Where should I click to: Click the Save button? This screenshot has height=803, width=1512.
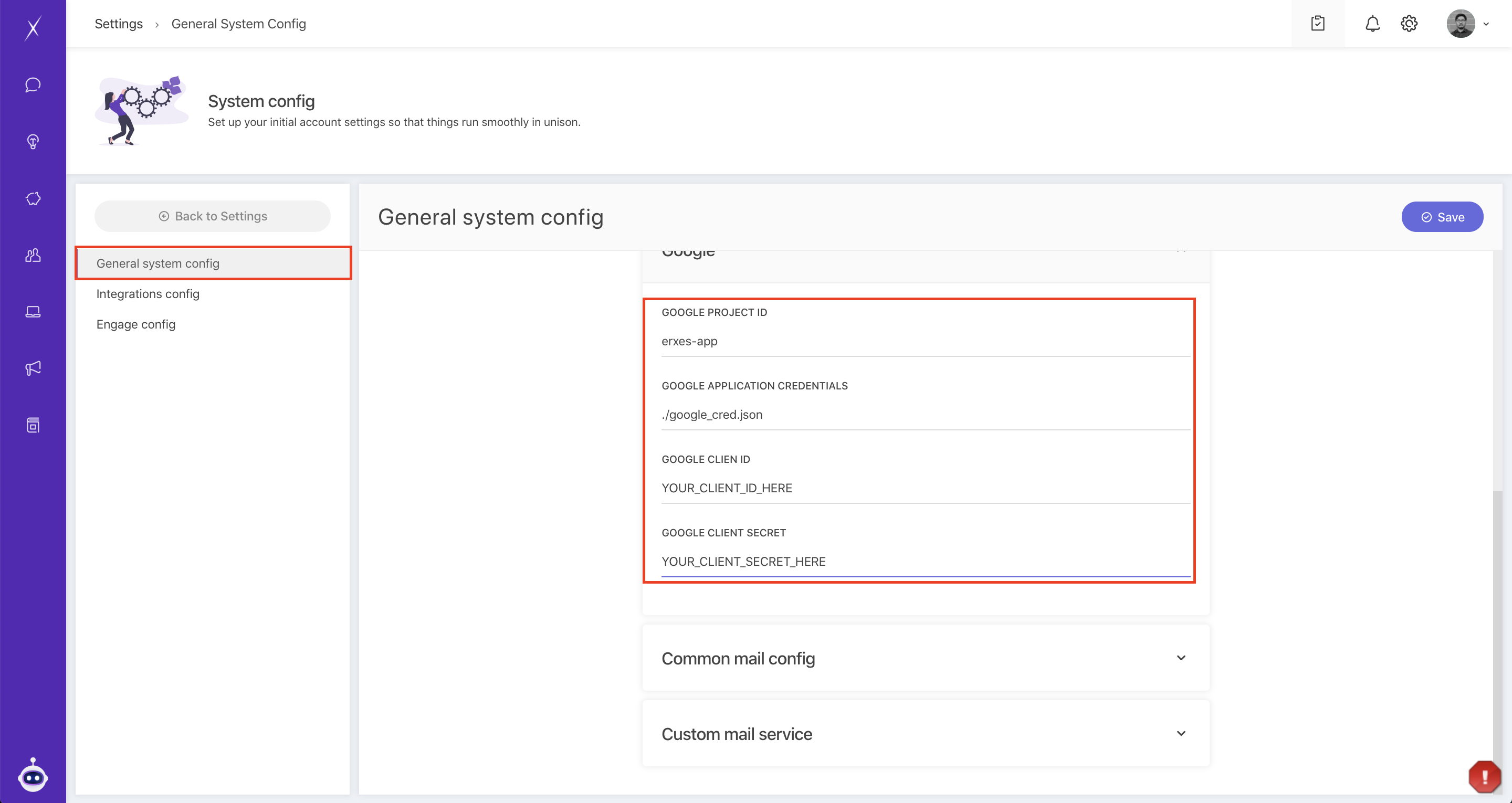(1442, 217)
